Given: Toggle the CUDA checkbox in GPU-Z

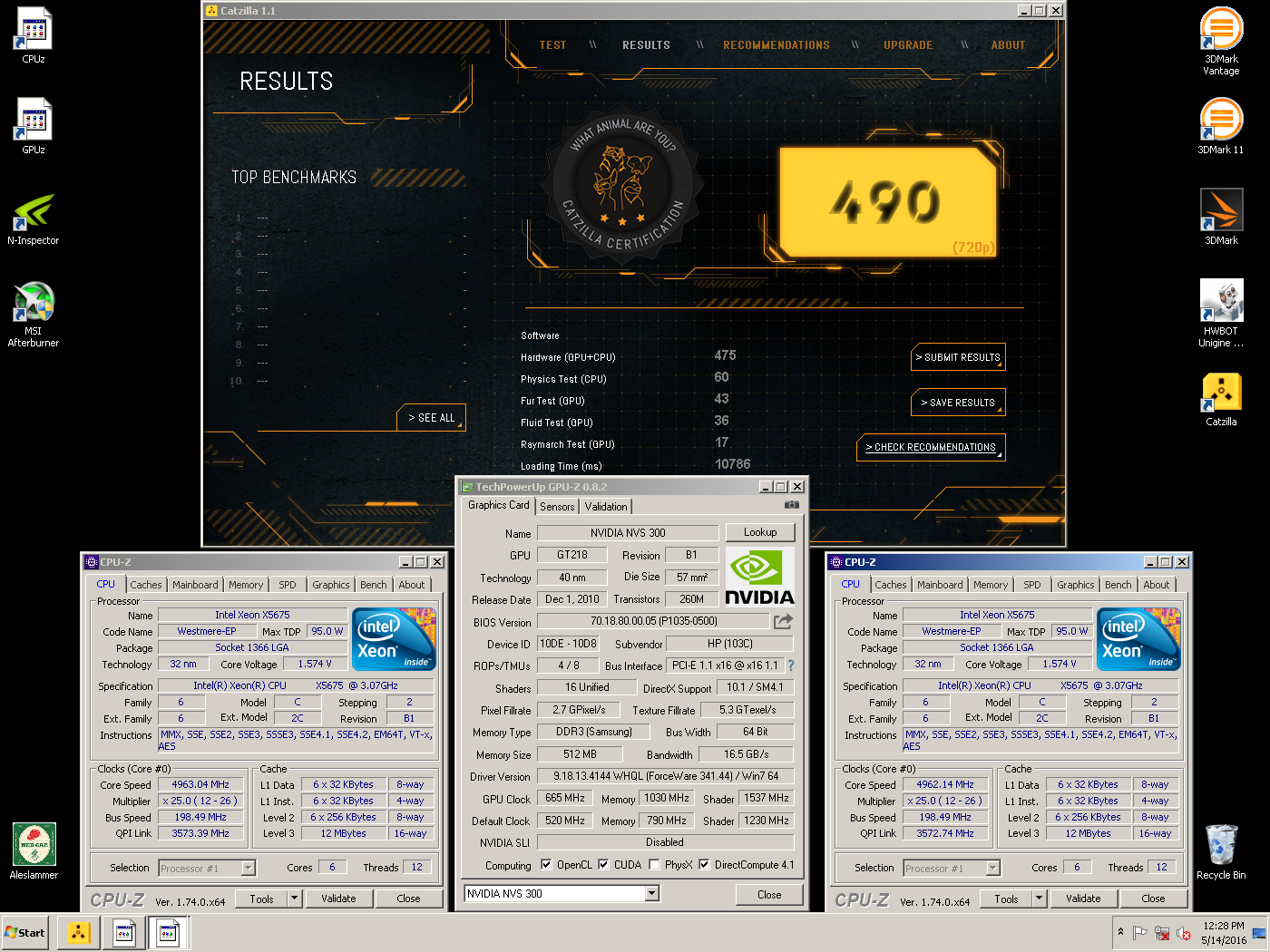Looking at the screenshot, I should click(603, 864).
